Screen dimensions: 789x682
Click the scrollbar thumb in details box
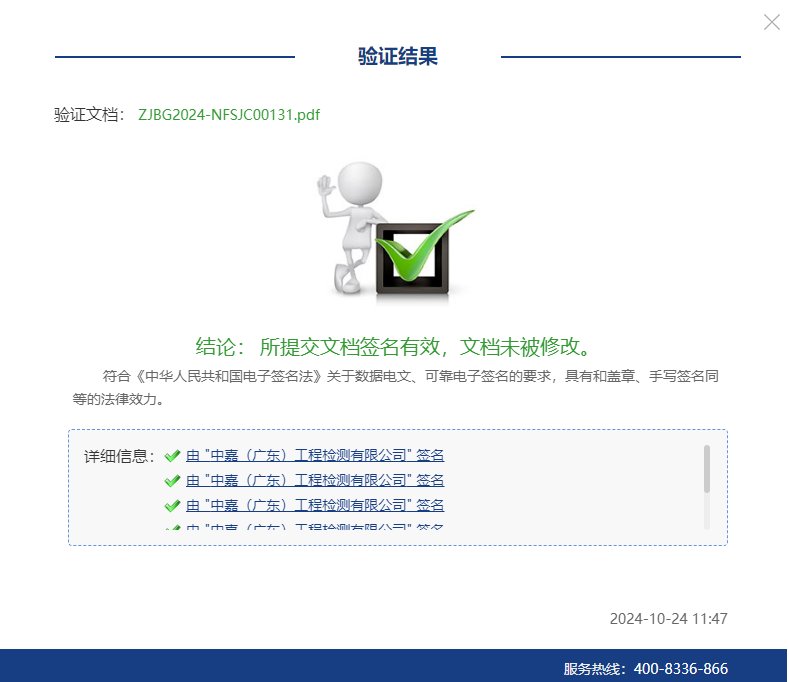click(x=707, y=468)
